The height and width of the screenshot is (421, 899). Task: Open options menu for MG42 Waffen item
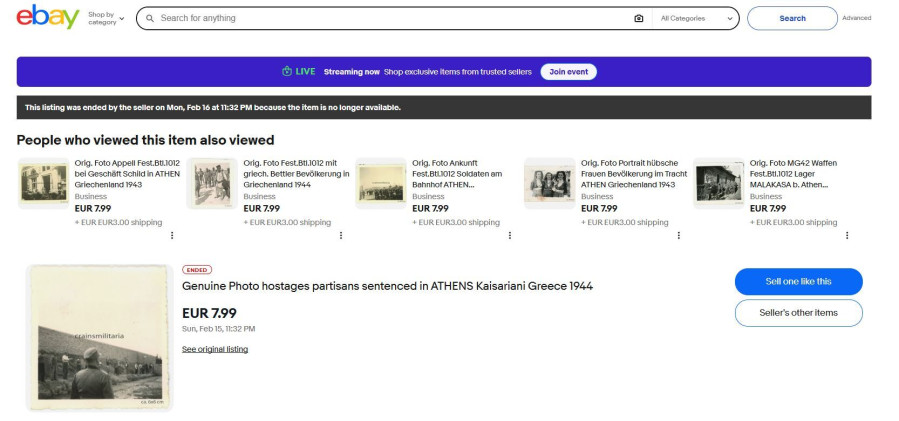coord(847,236)
